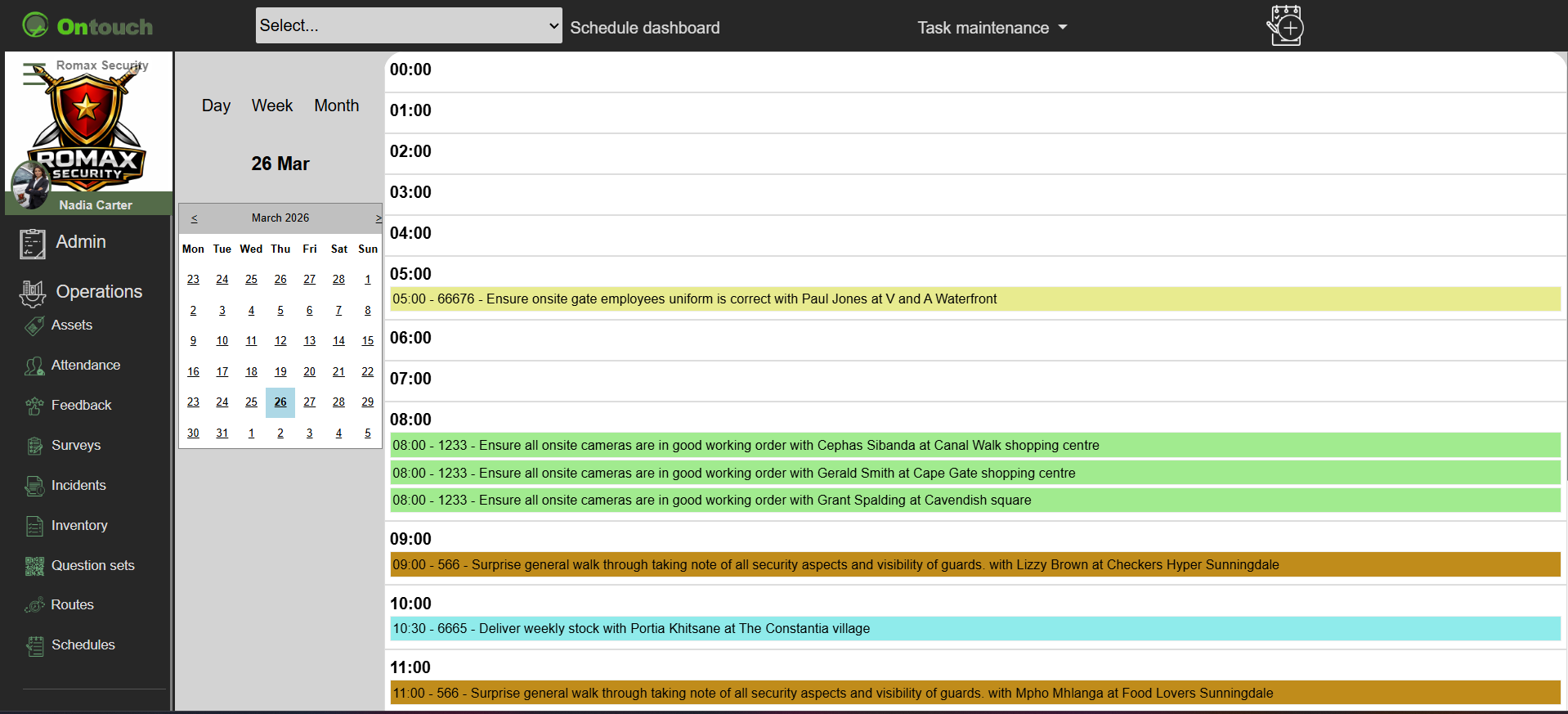Viewport: 1568px width, 714px height.
Task: Click the Routes icon in sidebar
Action: [x=34, y=605]
